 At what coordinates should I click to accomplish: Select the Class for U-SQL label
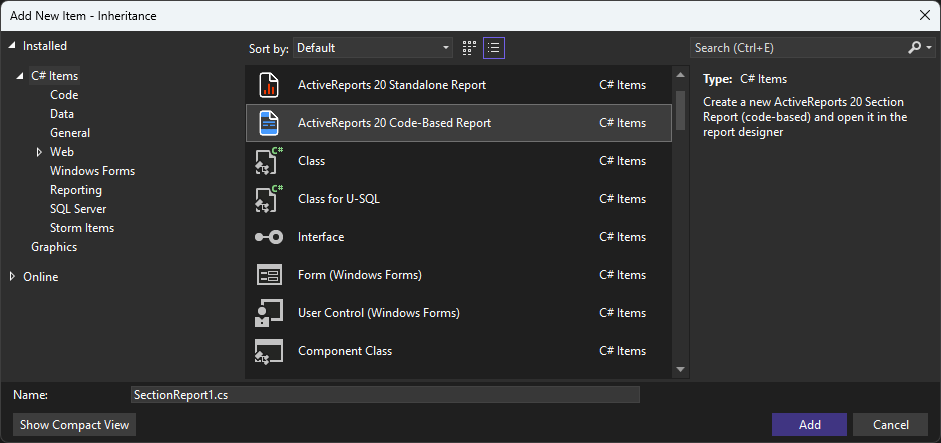[x=338, y=199]
